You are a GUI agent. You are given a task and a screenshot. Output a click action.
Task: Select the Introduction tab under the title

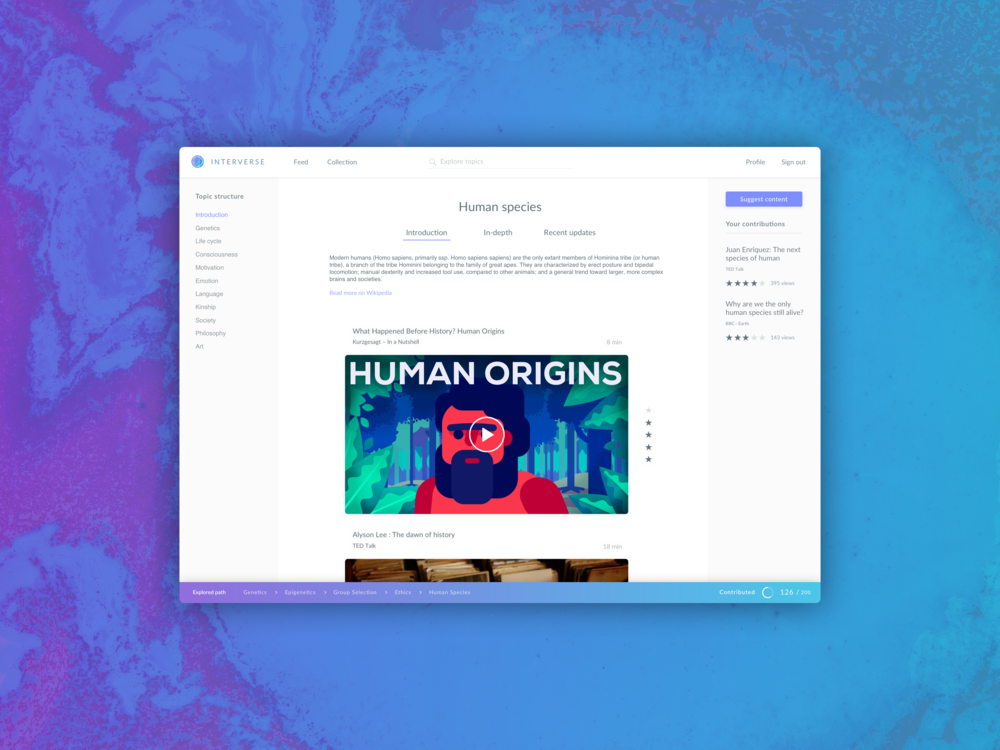427,233
